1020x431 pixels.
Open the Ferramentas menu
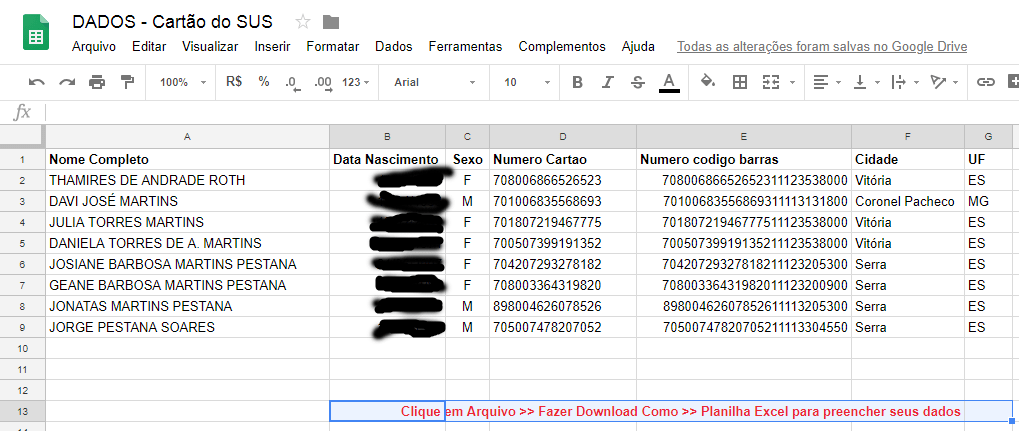465,46
